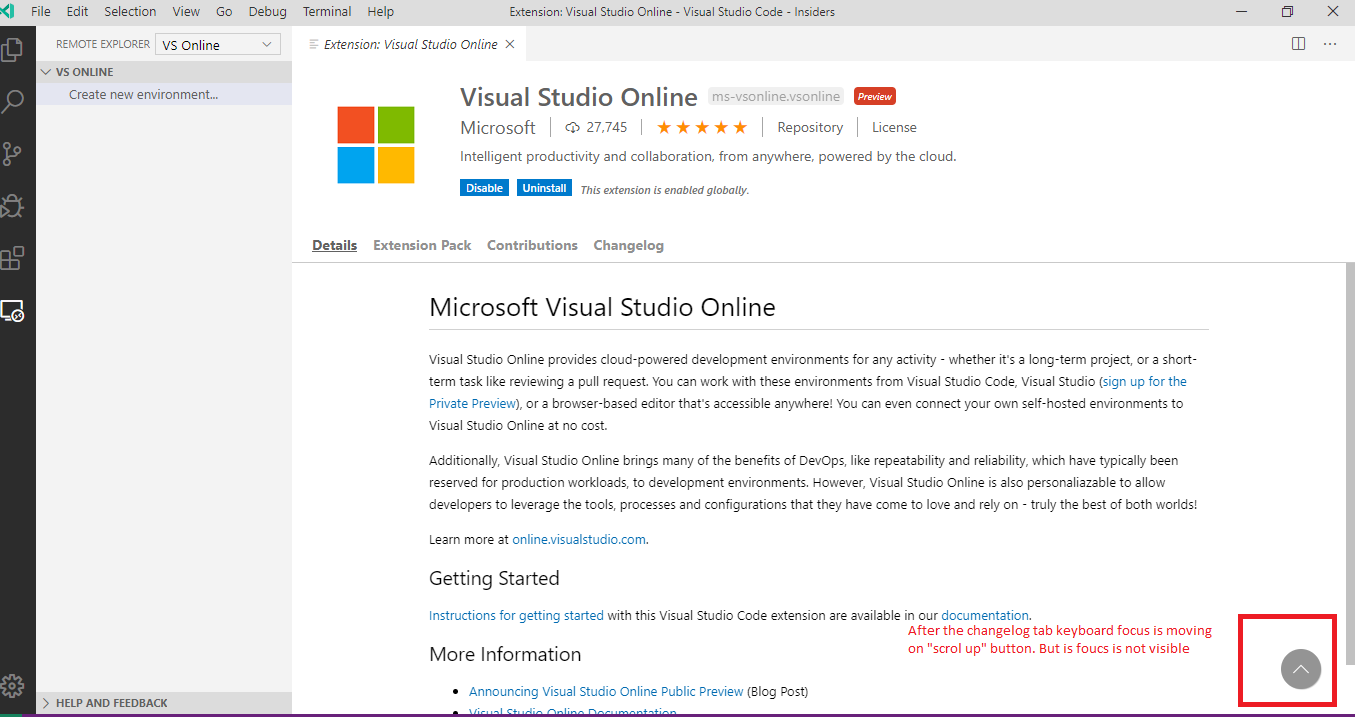Click the Visual Studio Online extension title
The height and width of the screenshot is (717, 1355).
(579, 97)
